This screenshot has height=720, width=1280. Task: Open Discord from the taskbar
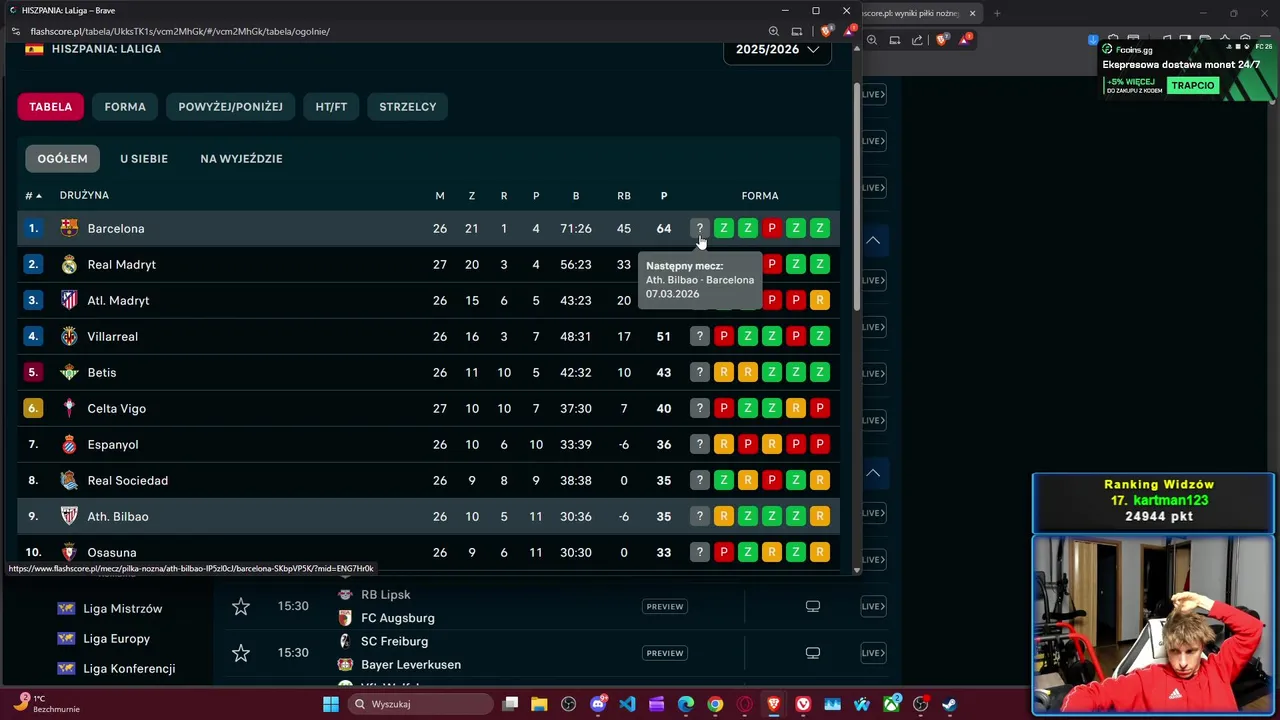[x=598, y=704]
